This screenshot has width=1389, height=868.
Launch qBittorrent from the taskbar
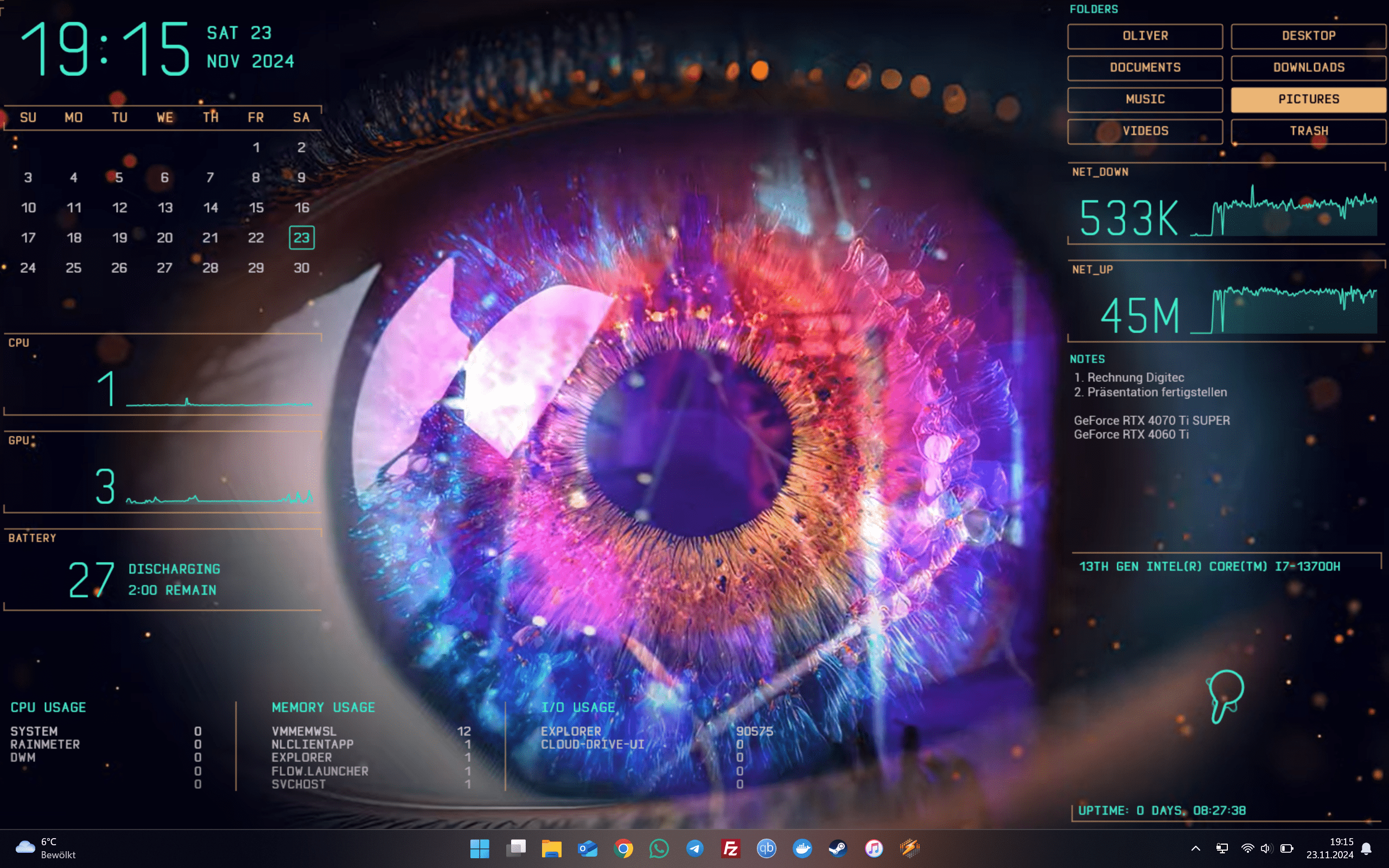(x=766, y=848)
